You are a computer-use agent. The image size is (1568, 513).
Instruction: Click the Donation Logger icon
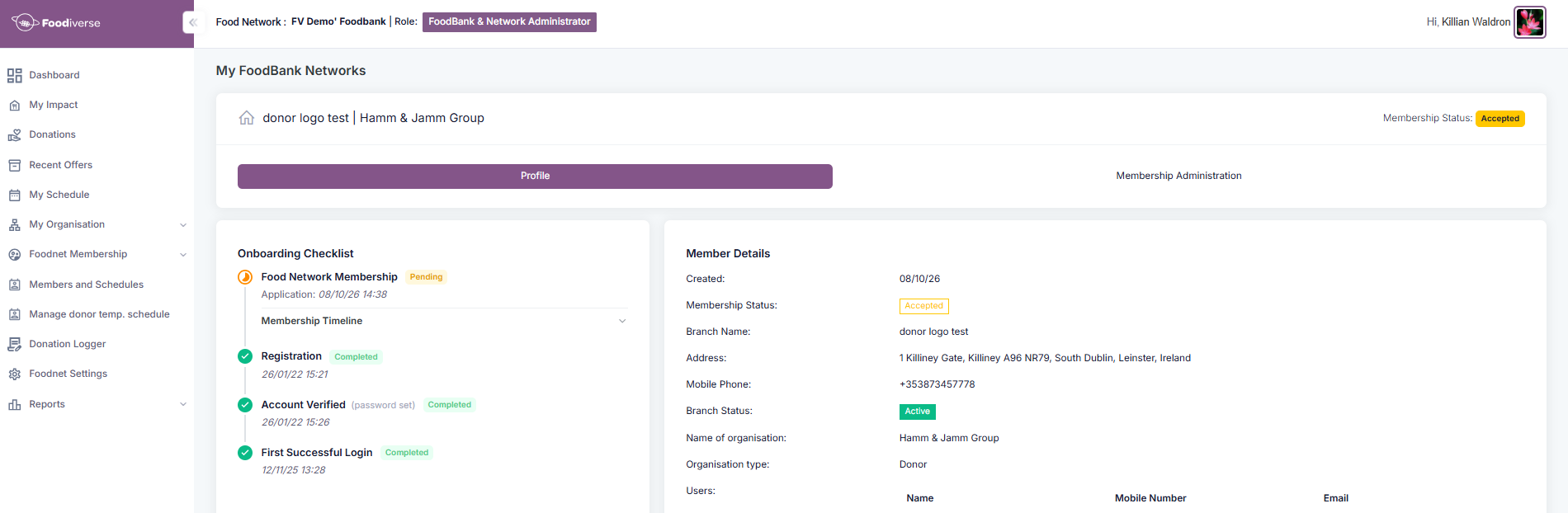click(x=15, y=344)
